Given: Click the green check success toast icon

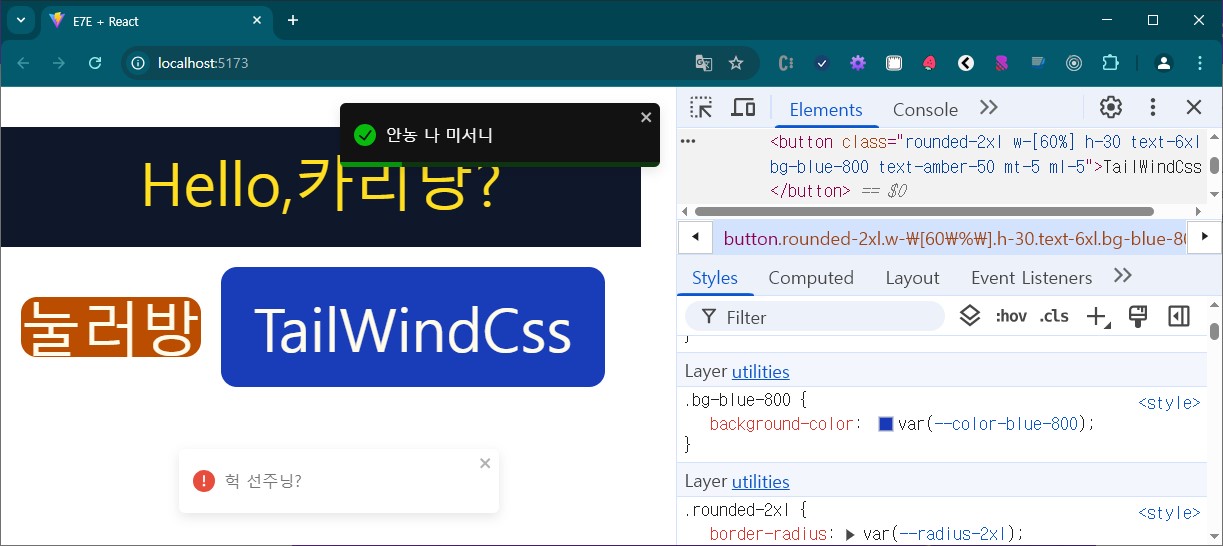Looking at the screenshot, I should pyautogui.click(x=365, y=135).
